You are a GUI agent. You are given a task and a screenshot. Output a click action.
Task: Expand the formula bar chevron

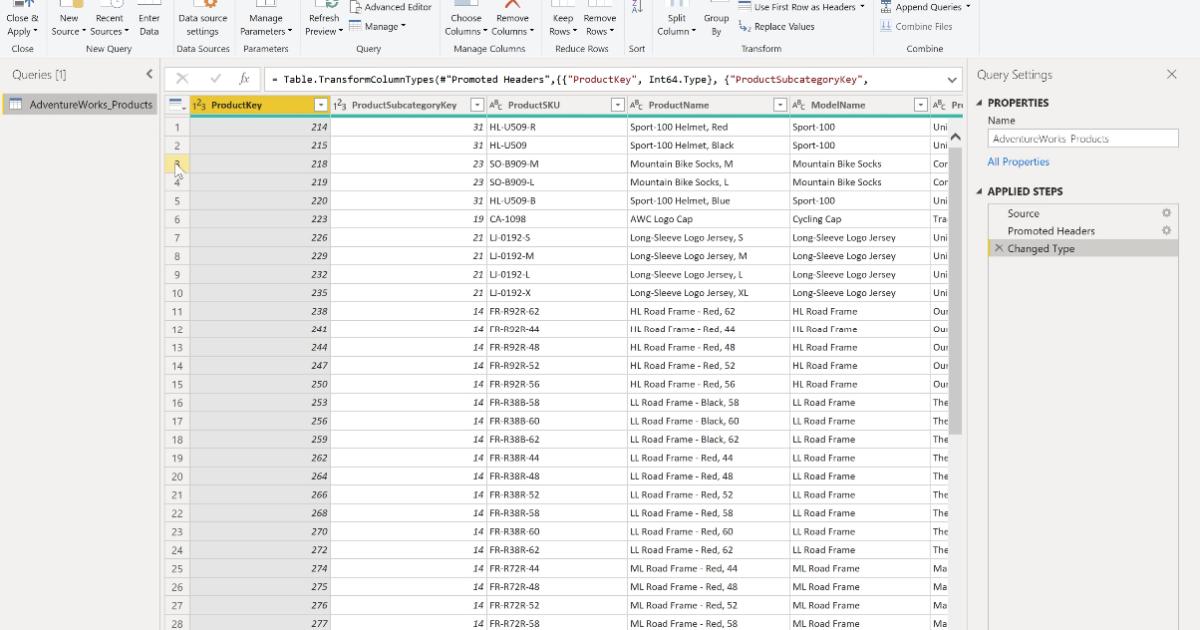(x=952, y=78)
